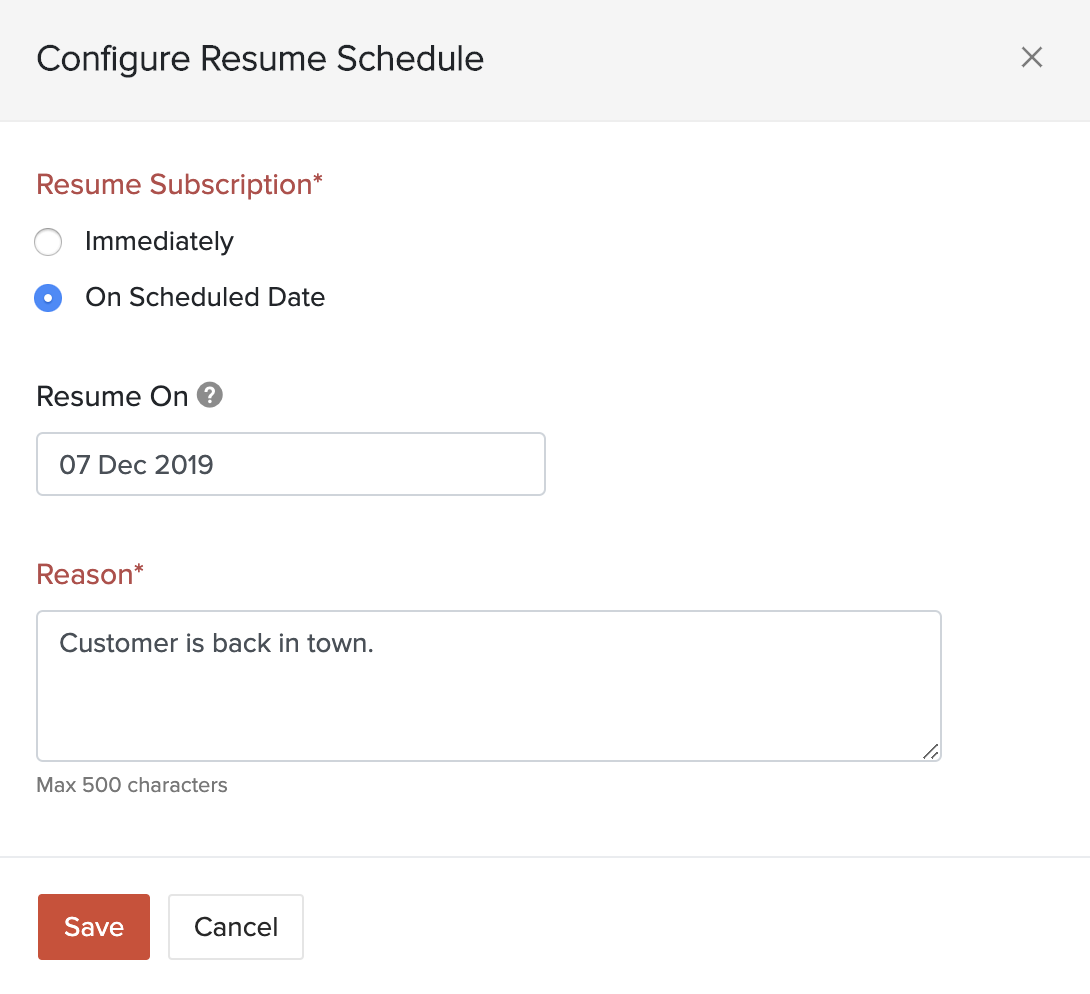This screenshot has width=1090, height=994.
Task: Click the Configure Resume Schedule title
Action: point(259,58)
